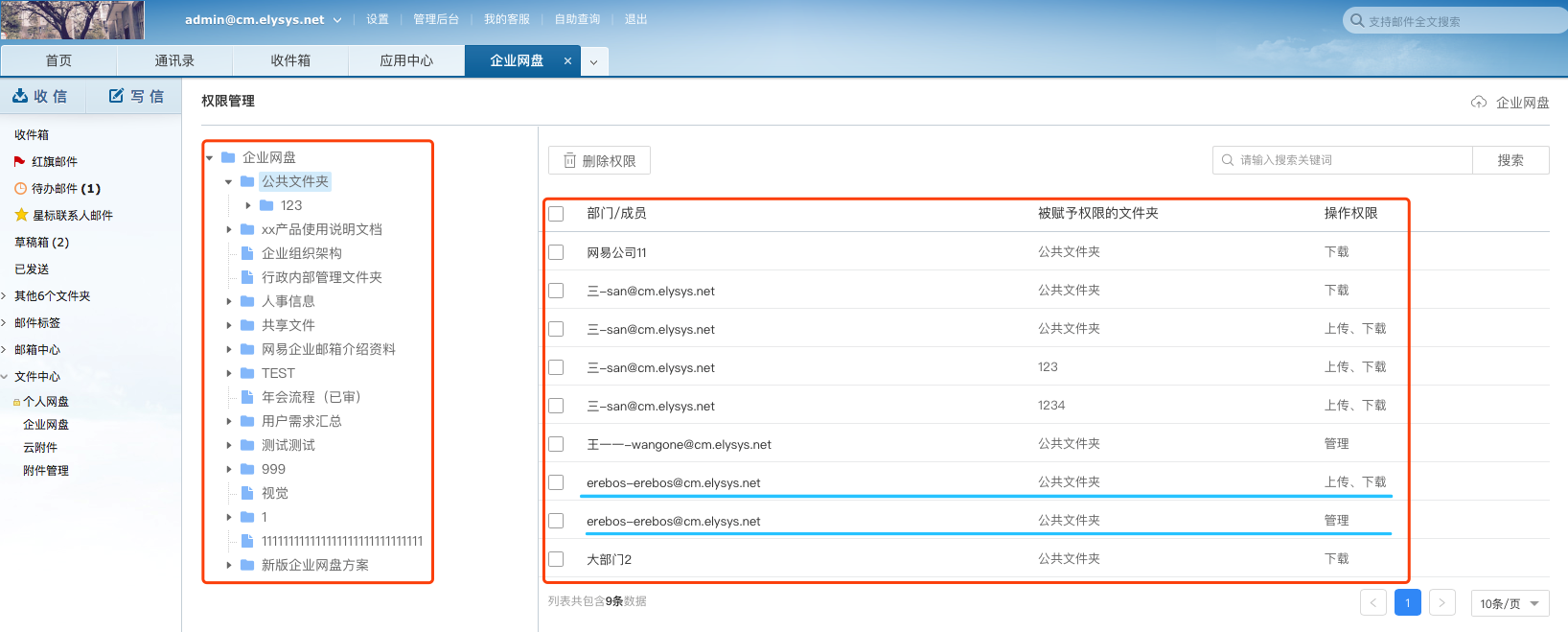Screen dimensions: 1568x632
Task: Click the cloud upload icon beside 企业网盘
Action: 1479,103
